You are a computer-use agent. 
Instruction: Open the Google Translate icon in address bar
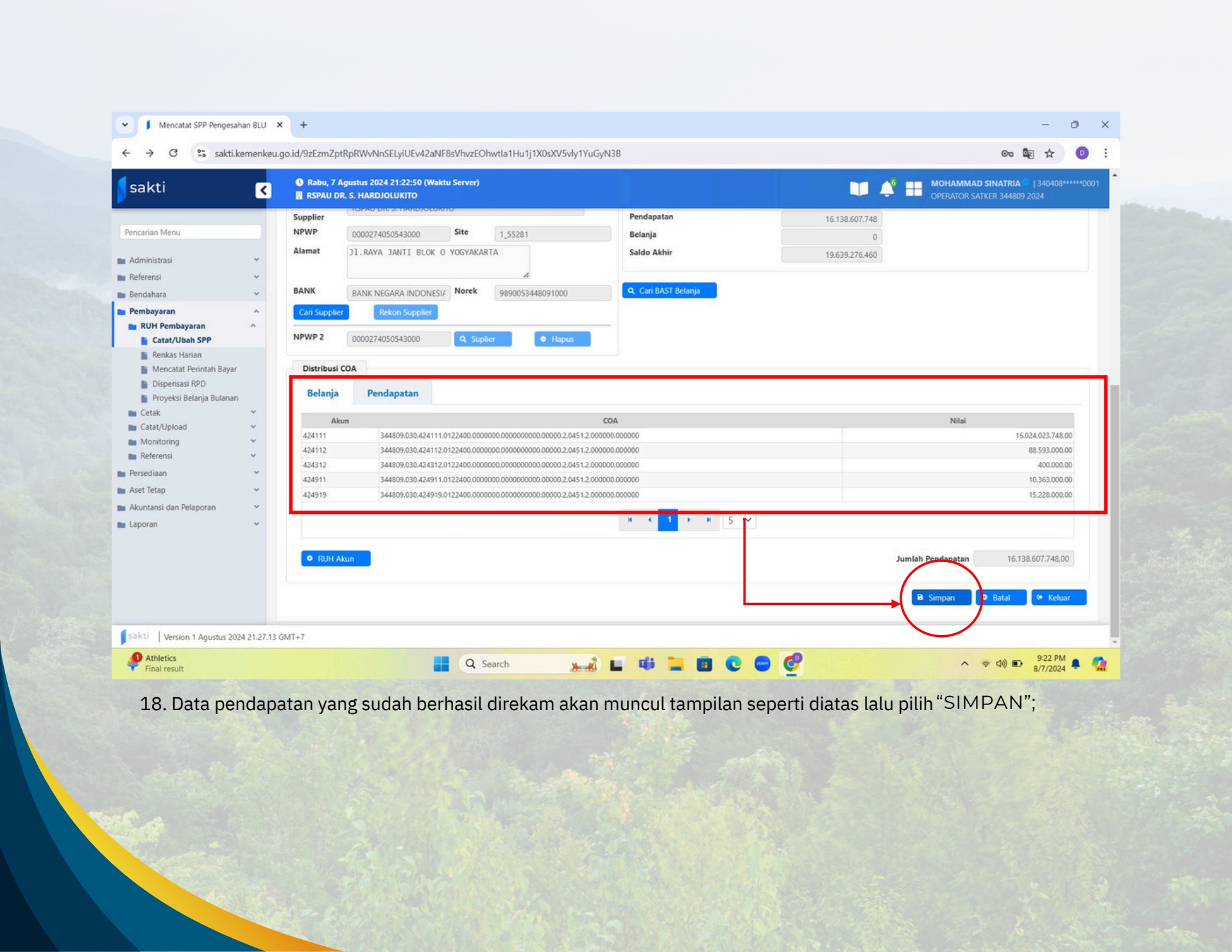point(1027,155)
